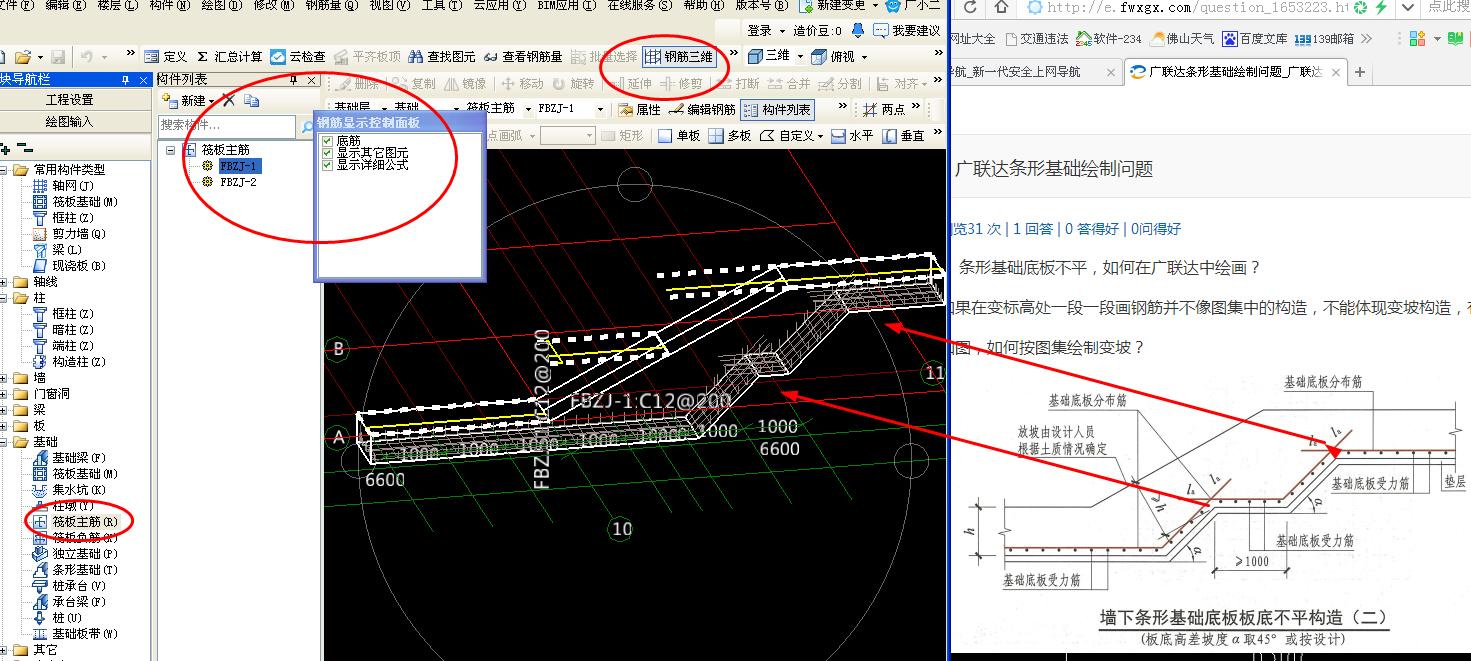Open the 新建 dropdown in component list

[190, 100]
